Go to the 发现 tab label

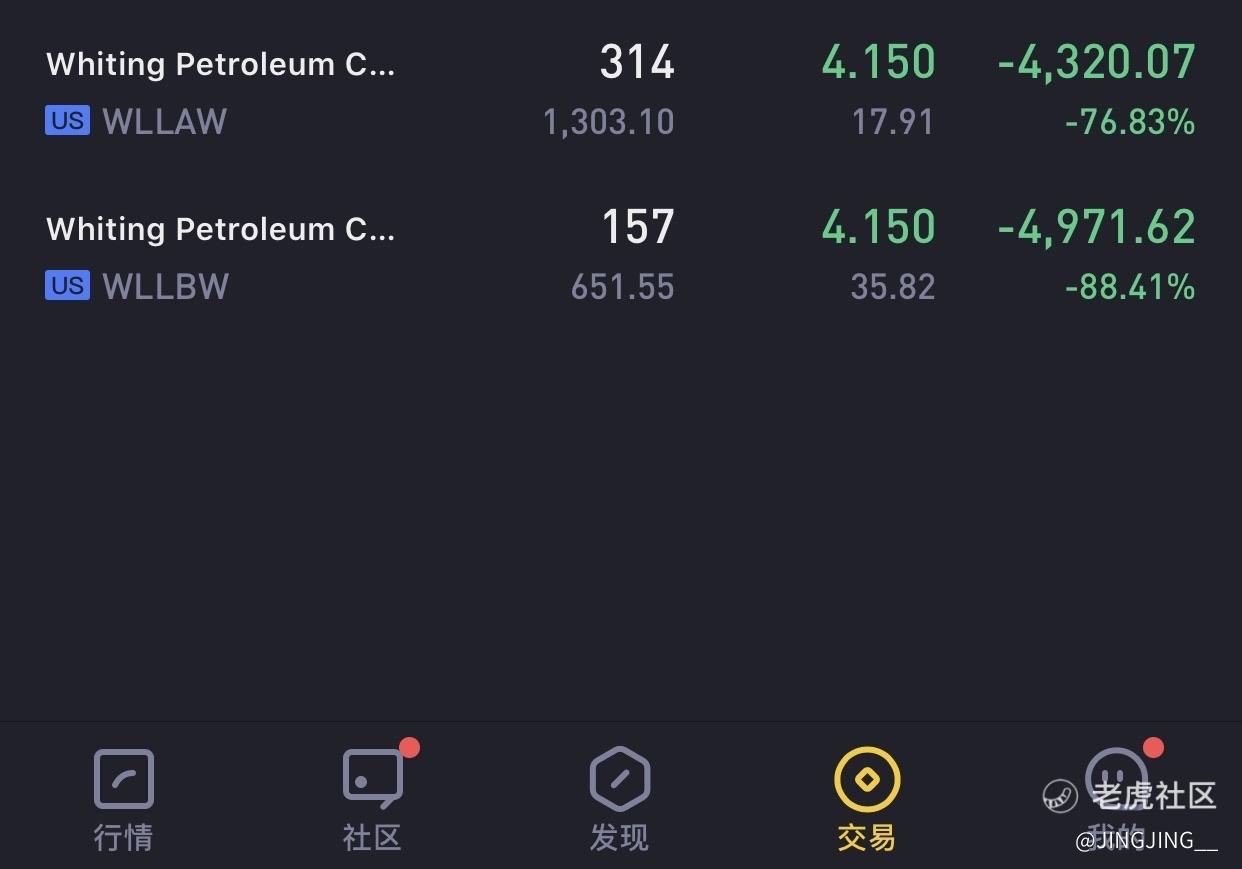(620, 837)
